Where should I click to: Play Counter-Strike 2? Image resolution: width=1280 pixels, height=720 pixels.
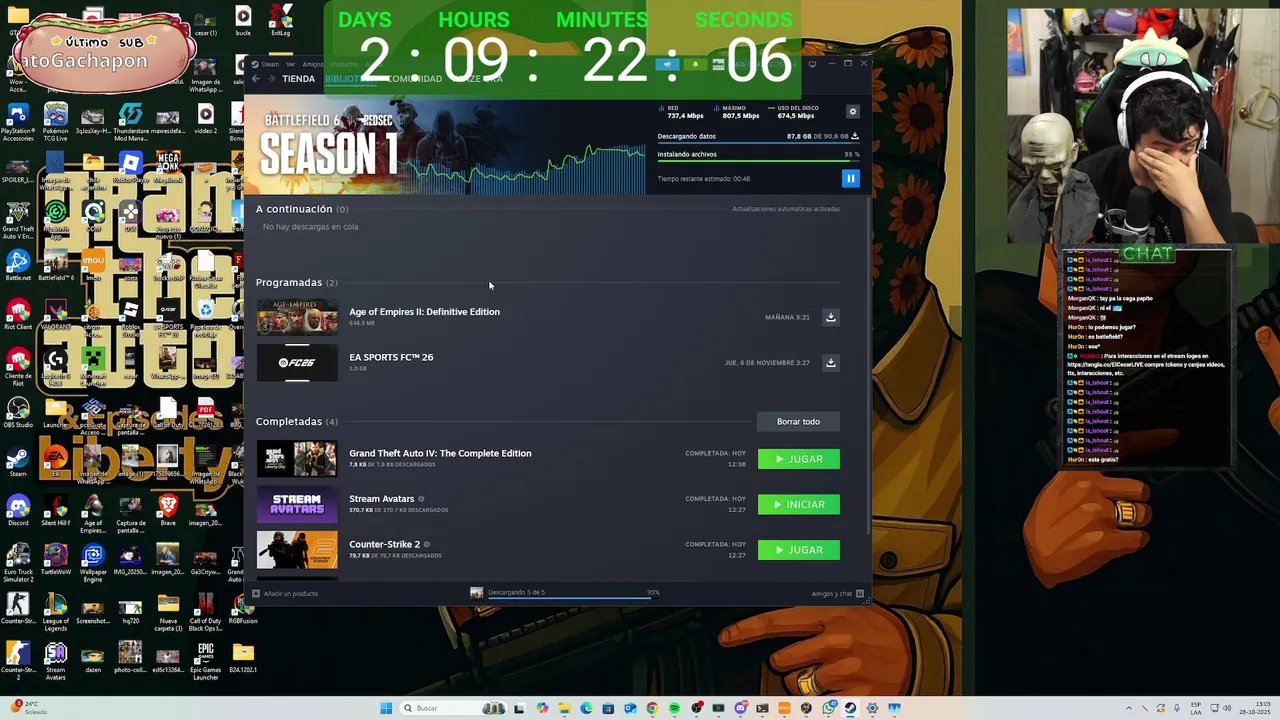(x=798, y=550)
